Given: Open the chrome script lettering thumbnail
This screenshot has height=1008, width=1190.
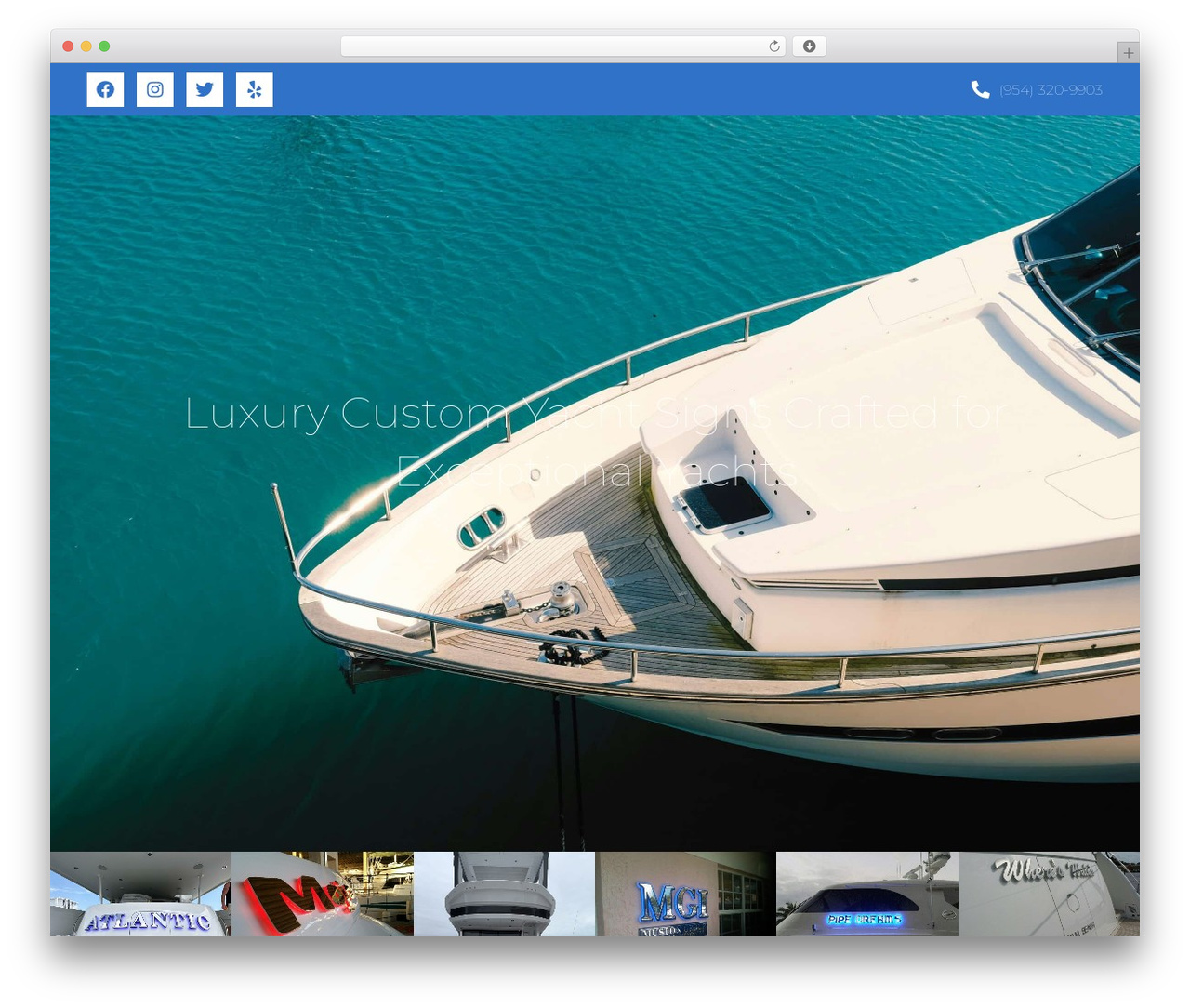Looking at the screenshot, I should click(x=1049, y=894).
